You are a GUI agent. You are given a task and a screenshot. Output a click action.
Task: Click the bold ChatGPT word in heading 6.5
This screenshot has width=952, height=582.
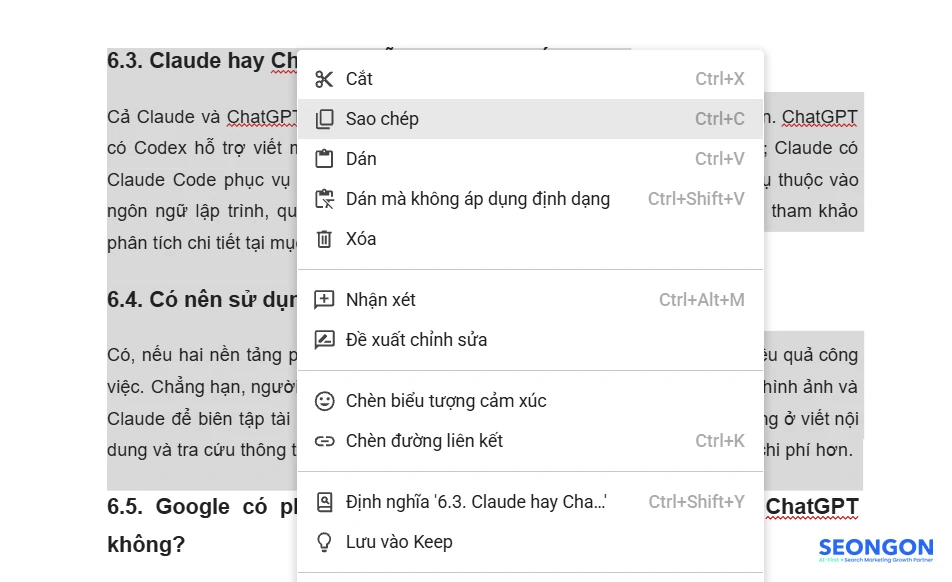[x=812, y=507]
